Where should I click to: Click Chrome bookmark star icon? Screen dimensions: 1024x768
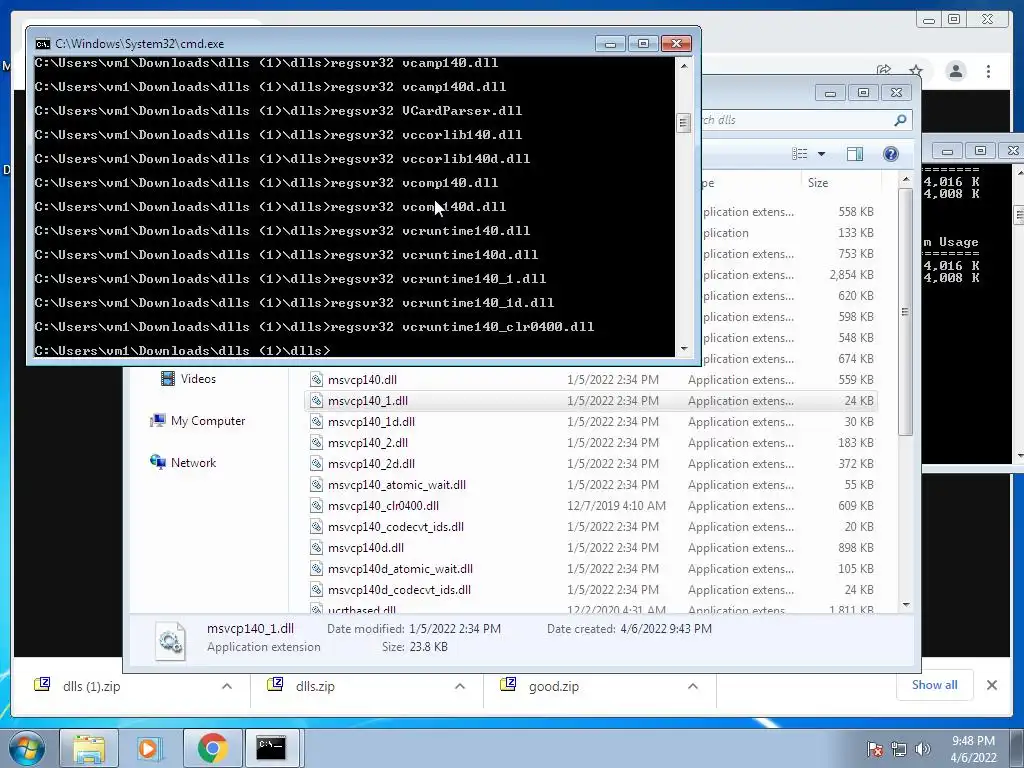(x=916, y=71)
